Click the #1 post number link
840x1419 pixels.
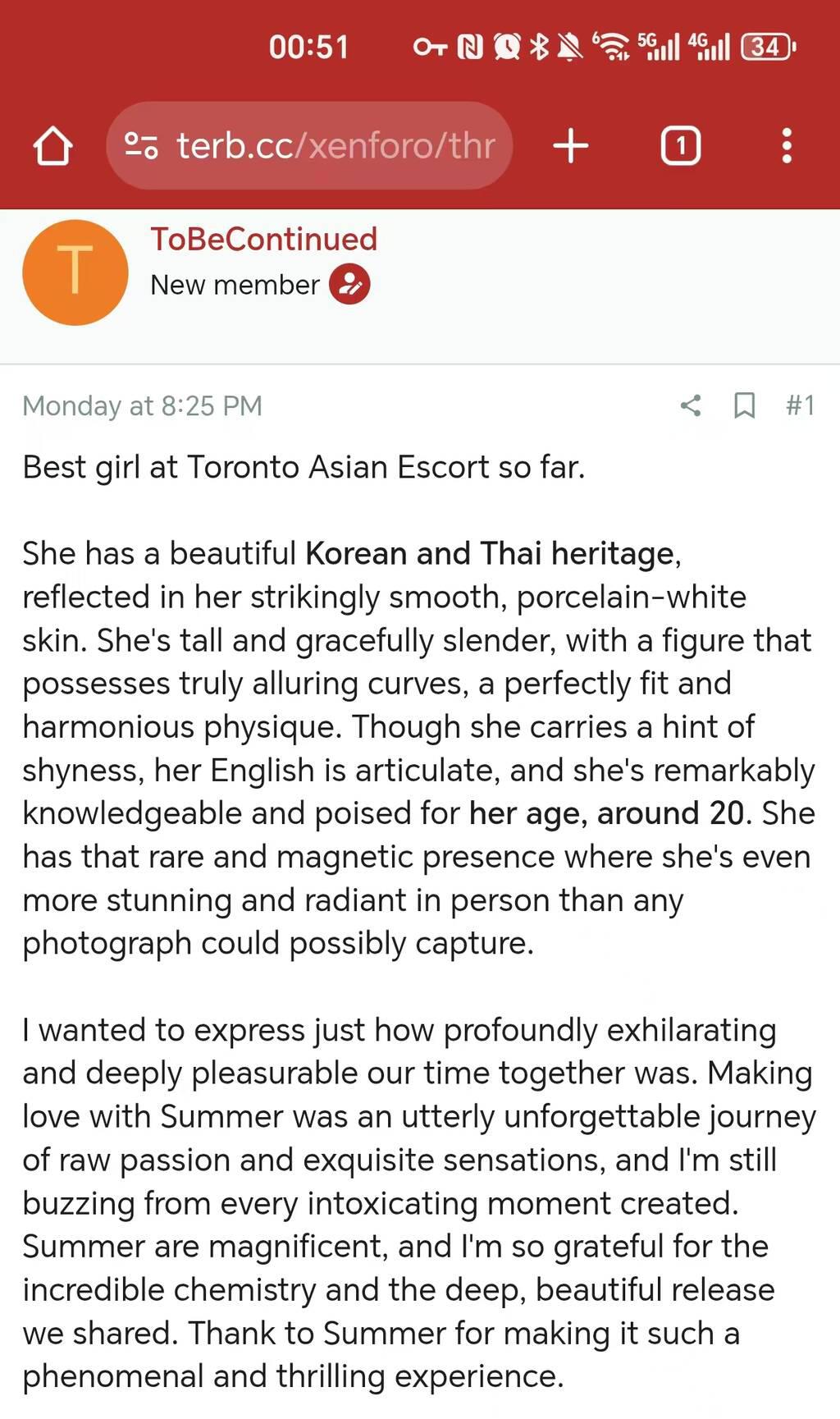[800, 405]
